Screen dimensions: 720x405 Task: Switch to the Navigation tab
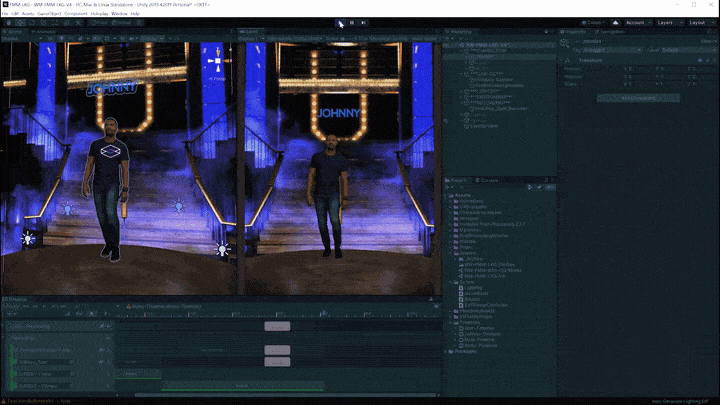[609, 32]
